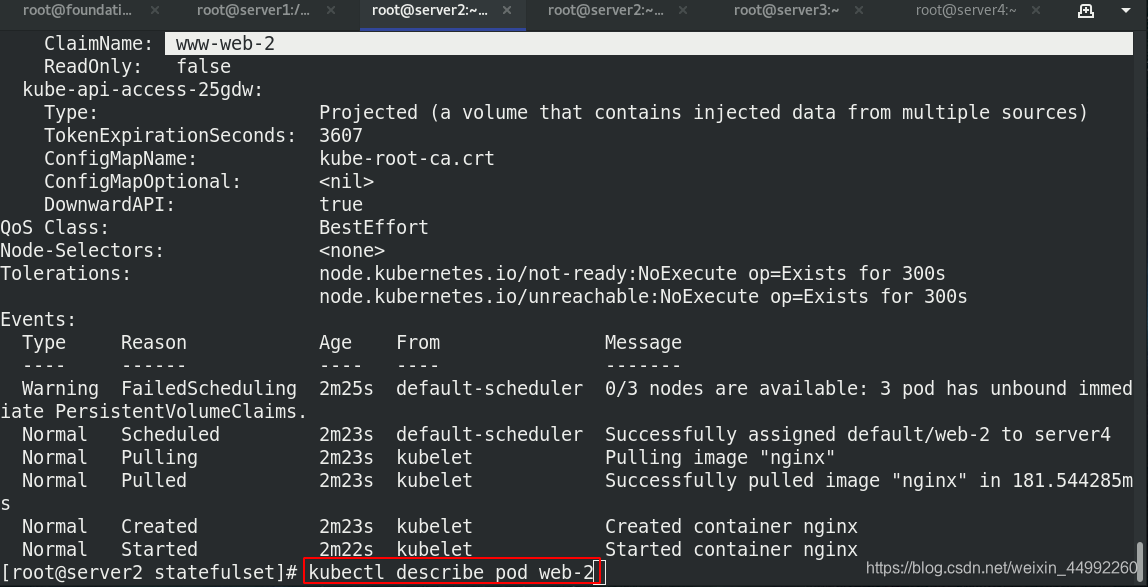Close the root@server4 tab
Viewport: 1148px width, 587px height.
[1035, 10]
